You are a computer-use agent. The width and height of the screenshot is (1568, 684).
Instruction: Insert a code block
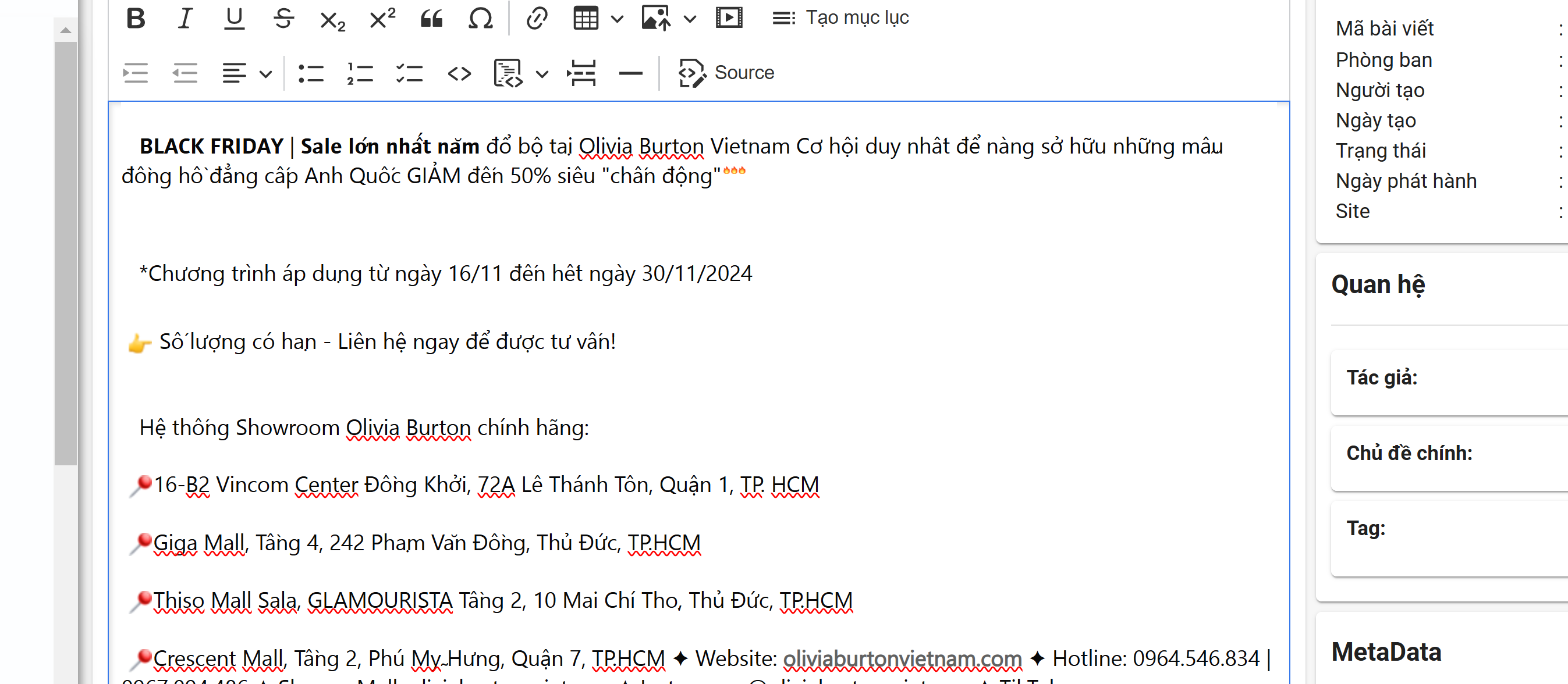[508, 73]
